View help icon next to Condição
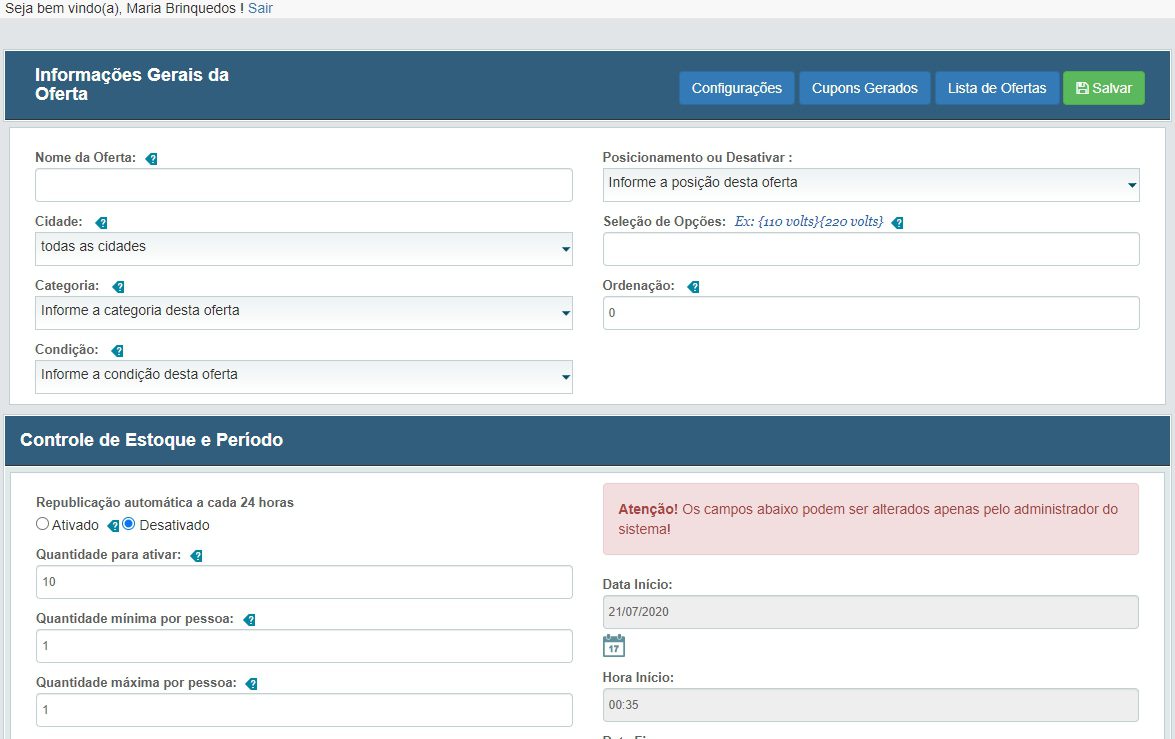 pos(118,351)
